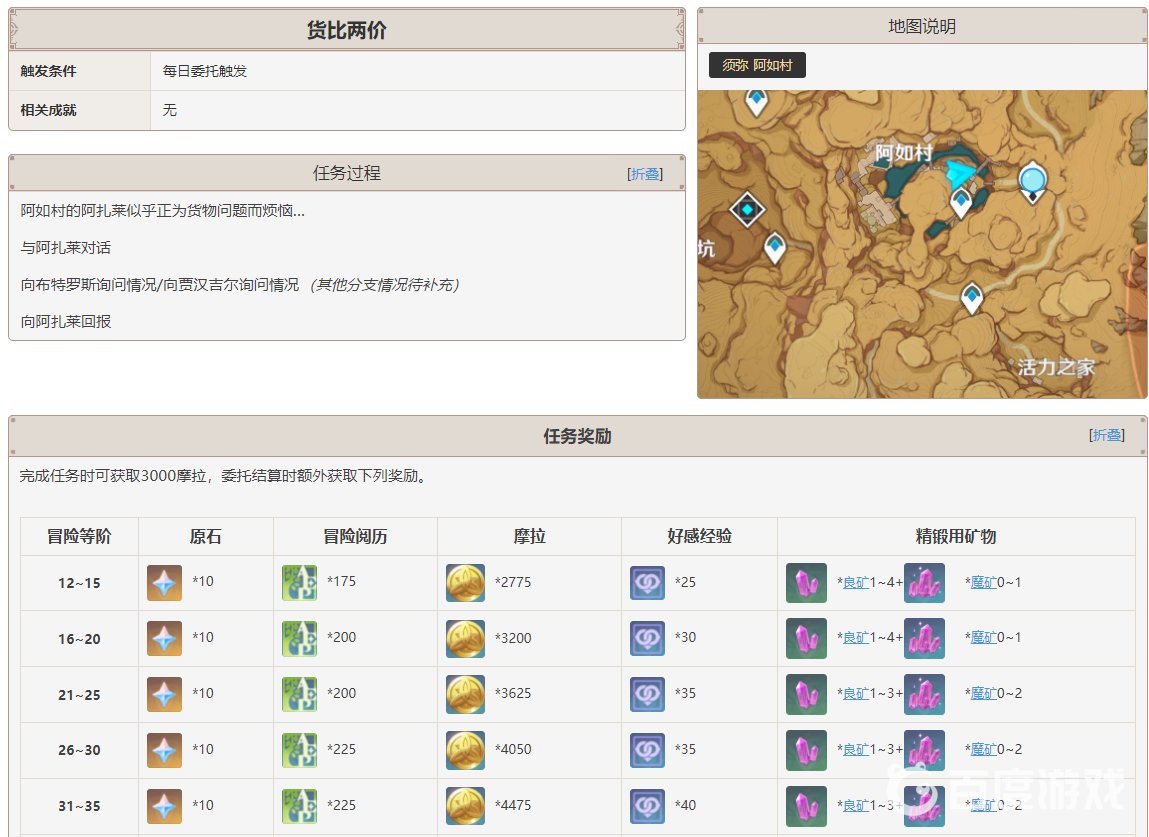Click the primogem icon in the 16~20 row

(x=164, y=638)
